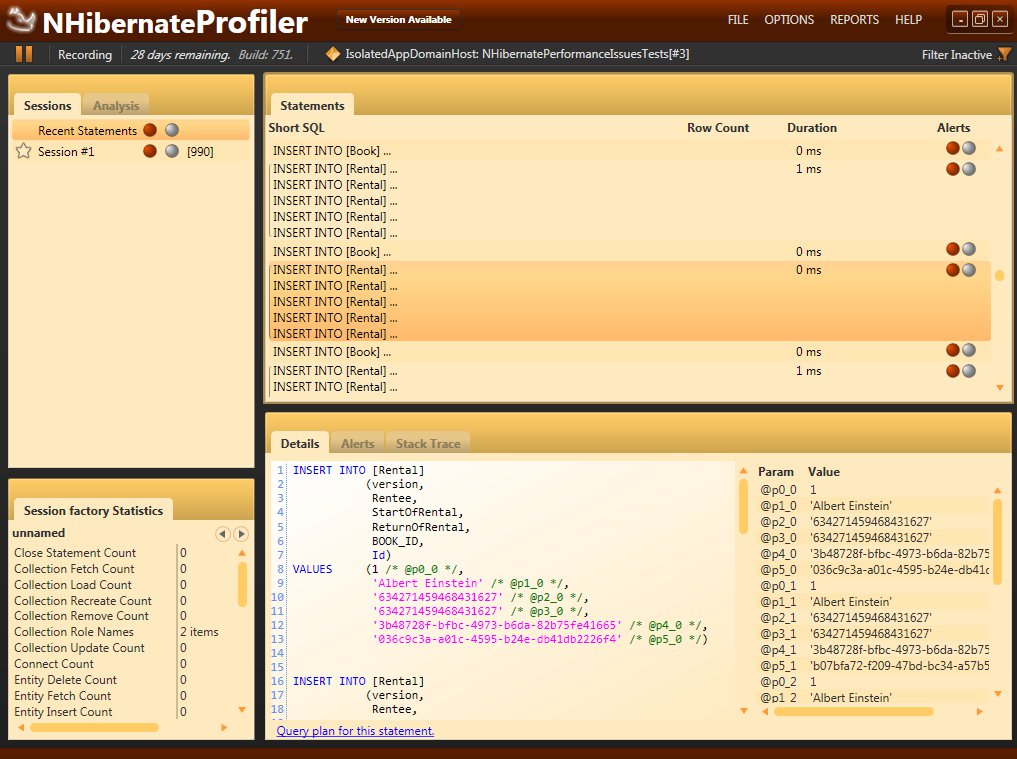Click red alert dot beside Recent Statements

150,130
